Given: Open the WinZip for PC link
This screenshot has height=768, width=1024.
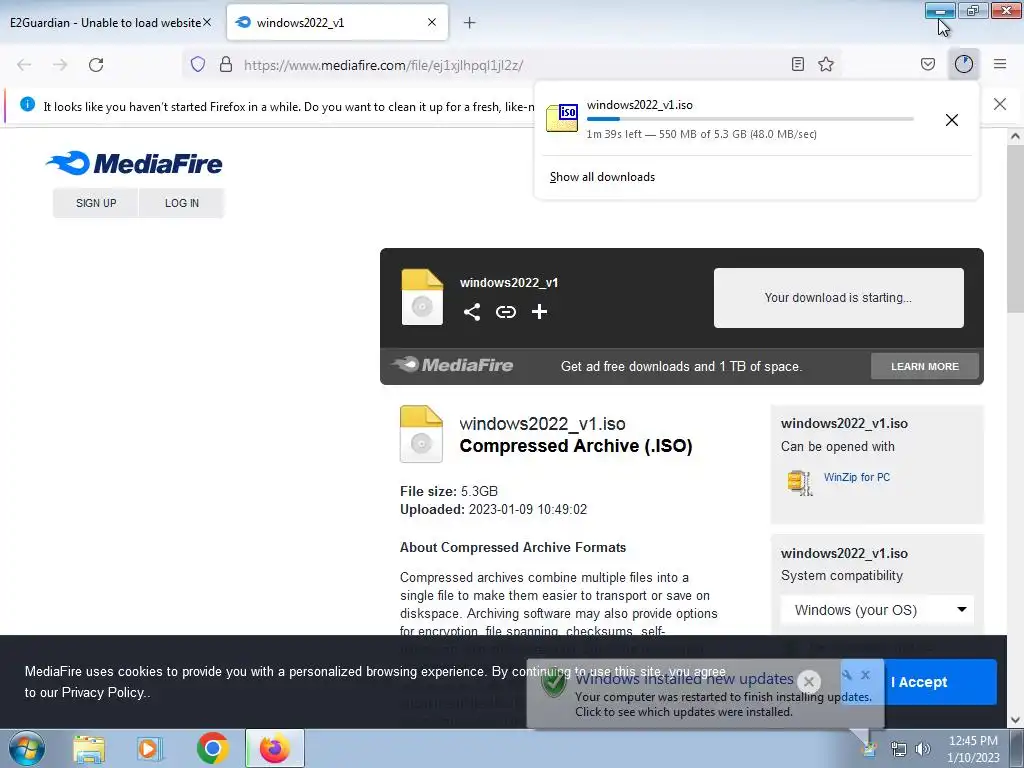Looking at the screenshot, I should (x=857, y=477).
